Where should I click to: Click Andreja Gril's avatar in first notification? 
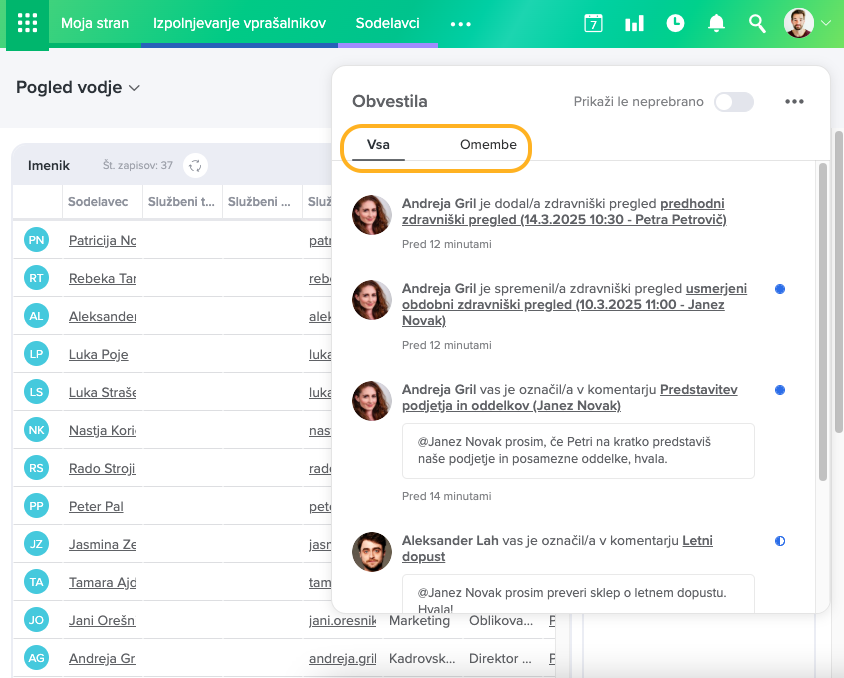[372, 215]
